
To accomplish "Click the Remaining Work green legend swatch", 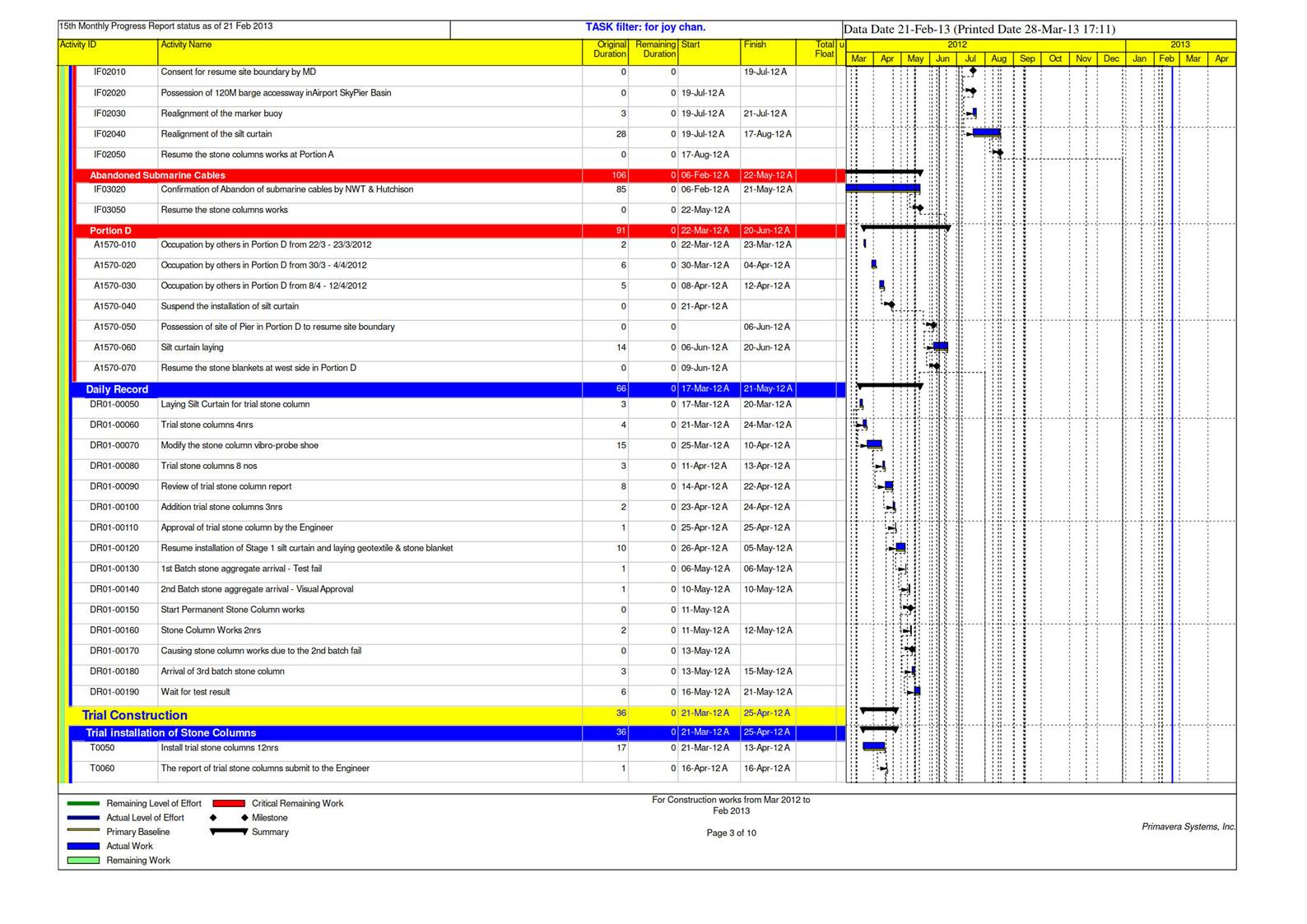I will coord(83,861).
